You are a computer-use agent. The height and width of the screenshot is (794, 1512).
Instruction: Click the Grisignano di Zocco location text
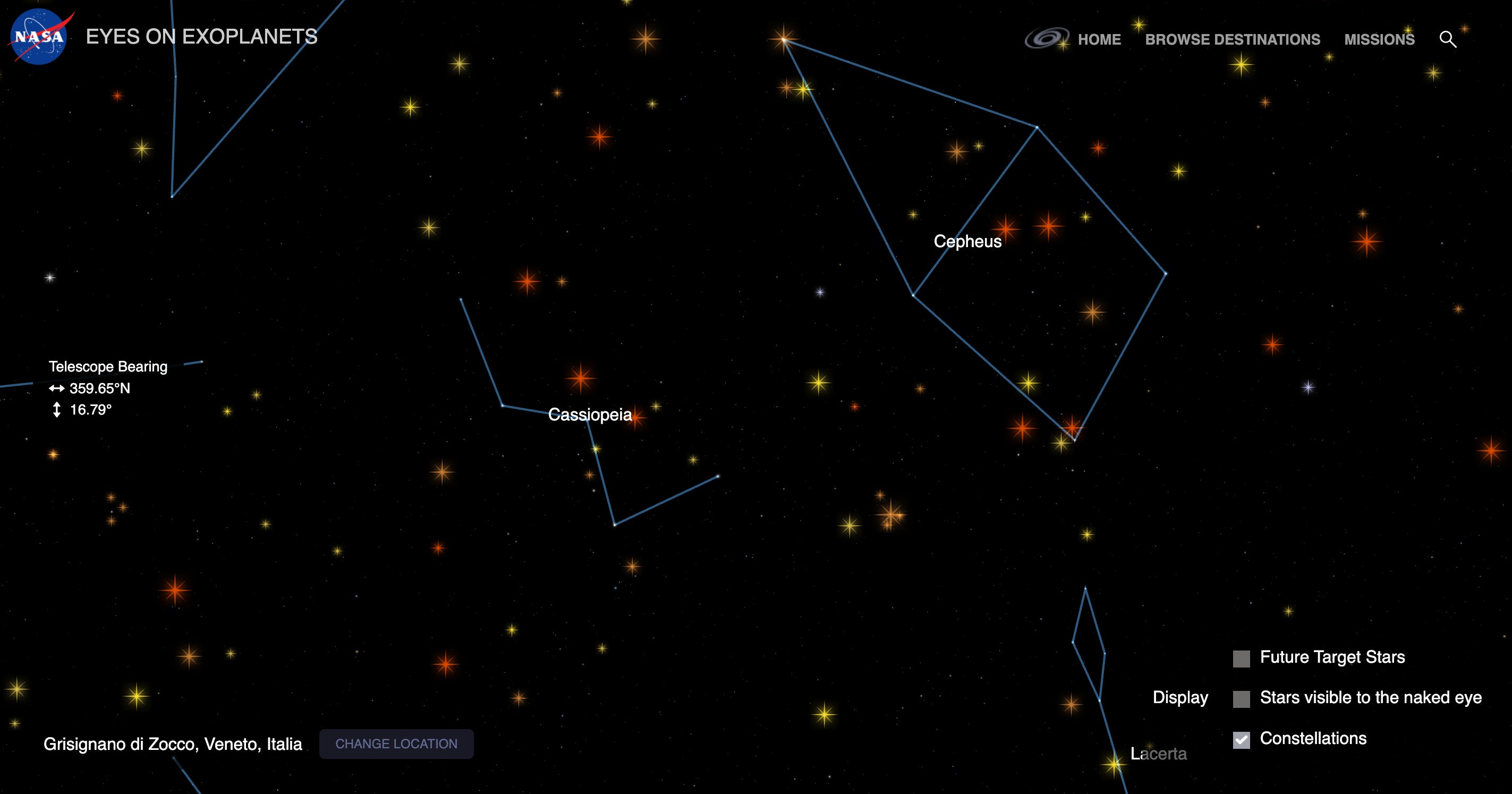[173, 744]
